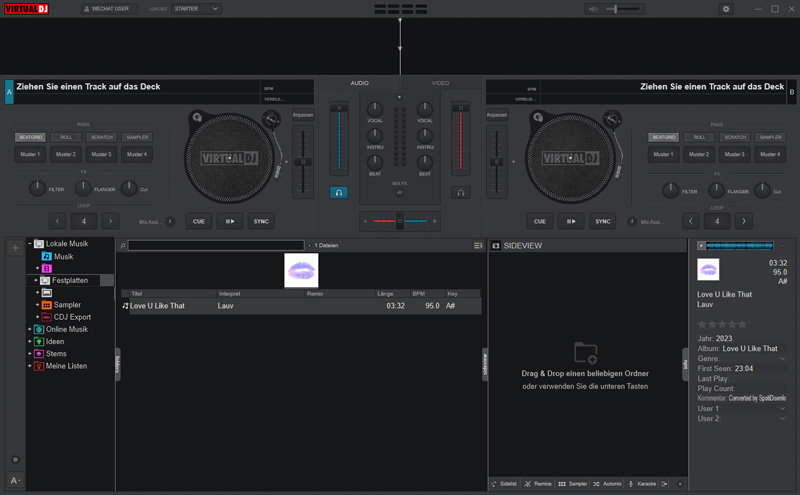800x495 pixels.
Task: Select the pink video folder icon
Action: click(x=46, y=268)
